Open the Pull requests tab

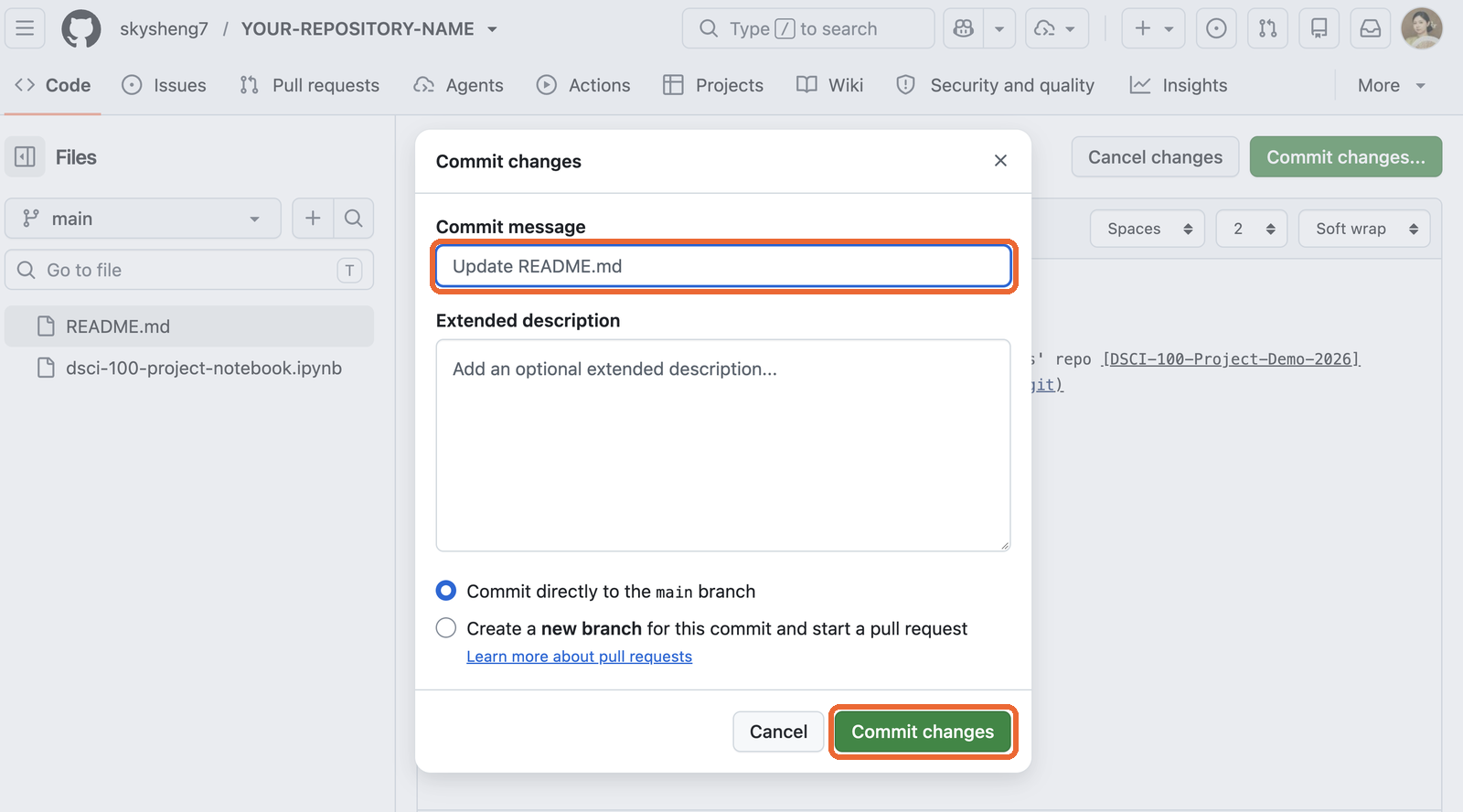310,85
